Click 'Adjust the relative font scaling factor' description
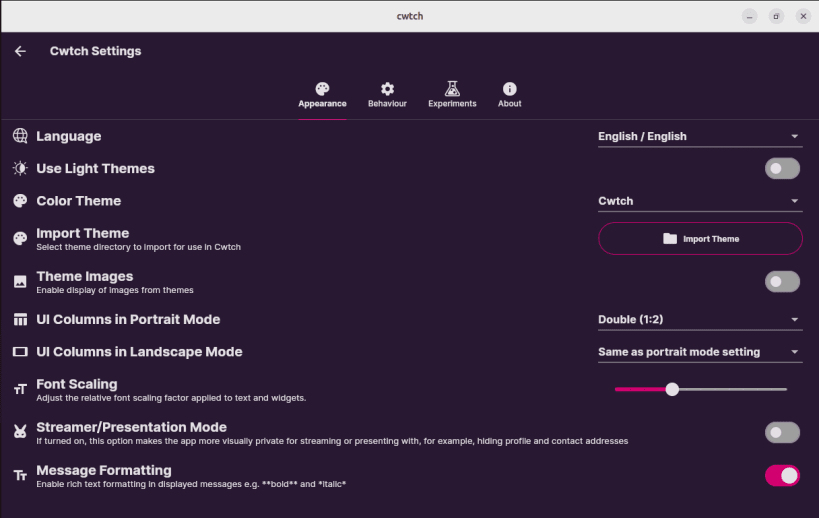The image size is (819, 518). [171, 398]
